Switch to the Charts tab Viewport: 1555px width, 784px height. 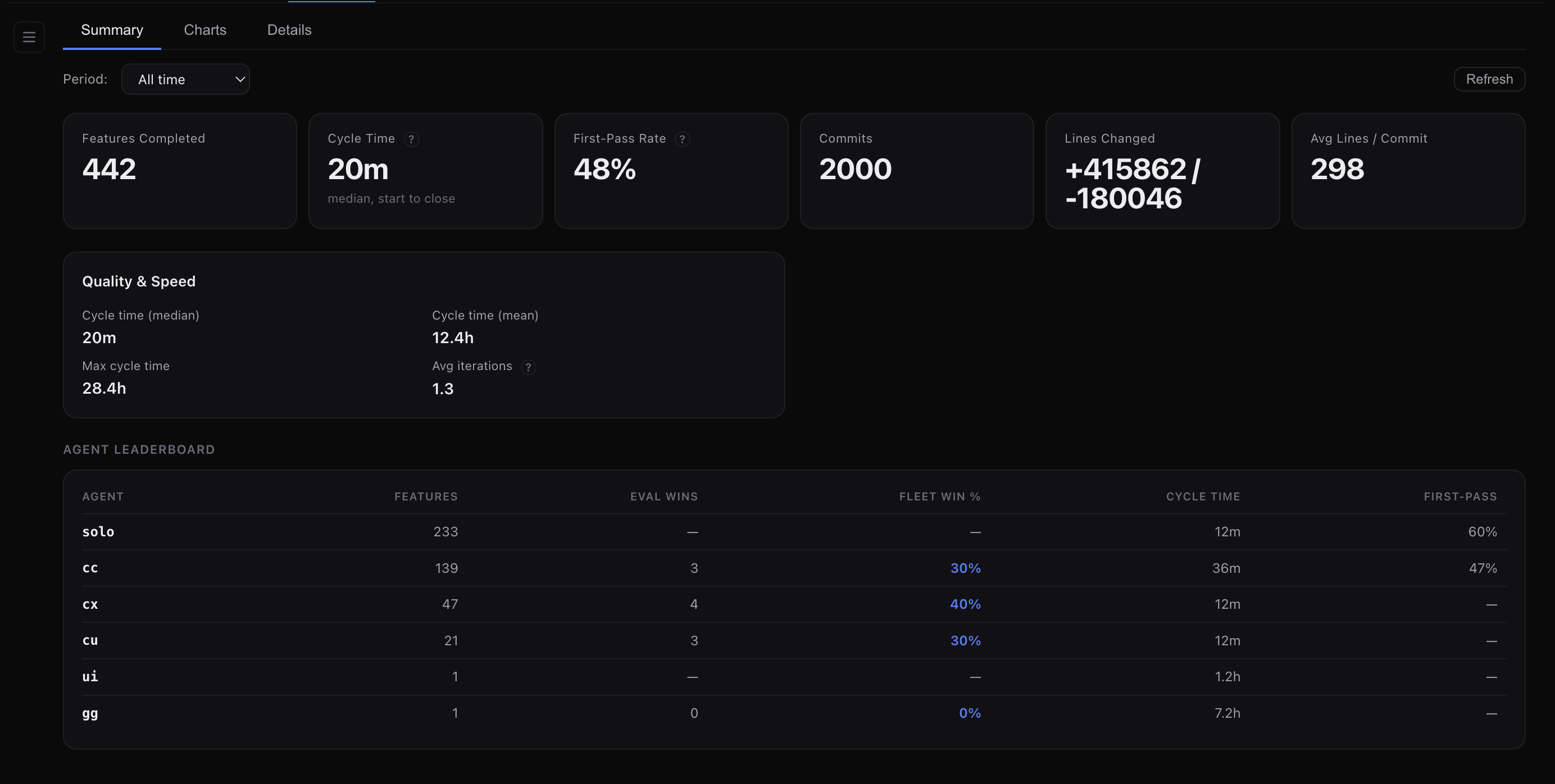click(x=204, y=30)
